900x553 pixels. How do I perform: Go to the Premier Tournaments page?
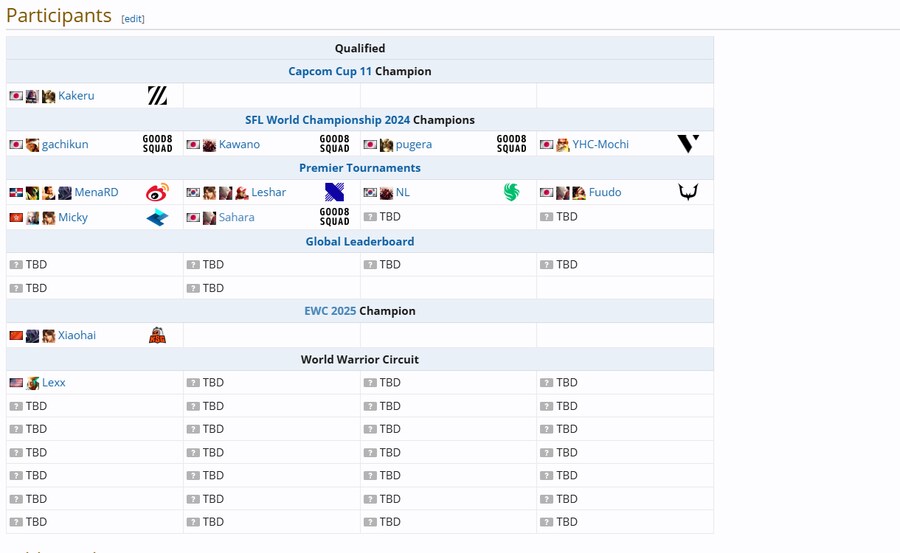(x=359, y=168)
